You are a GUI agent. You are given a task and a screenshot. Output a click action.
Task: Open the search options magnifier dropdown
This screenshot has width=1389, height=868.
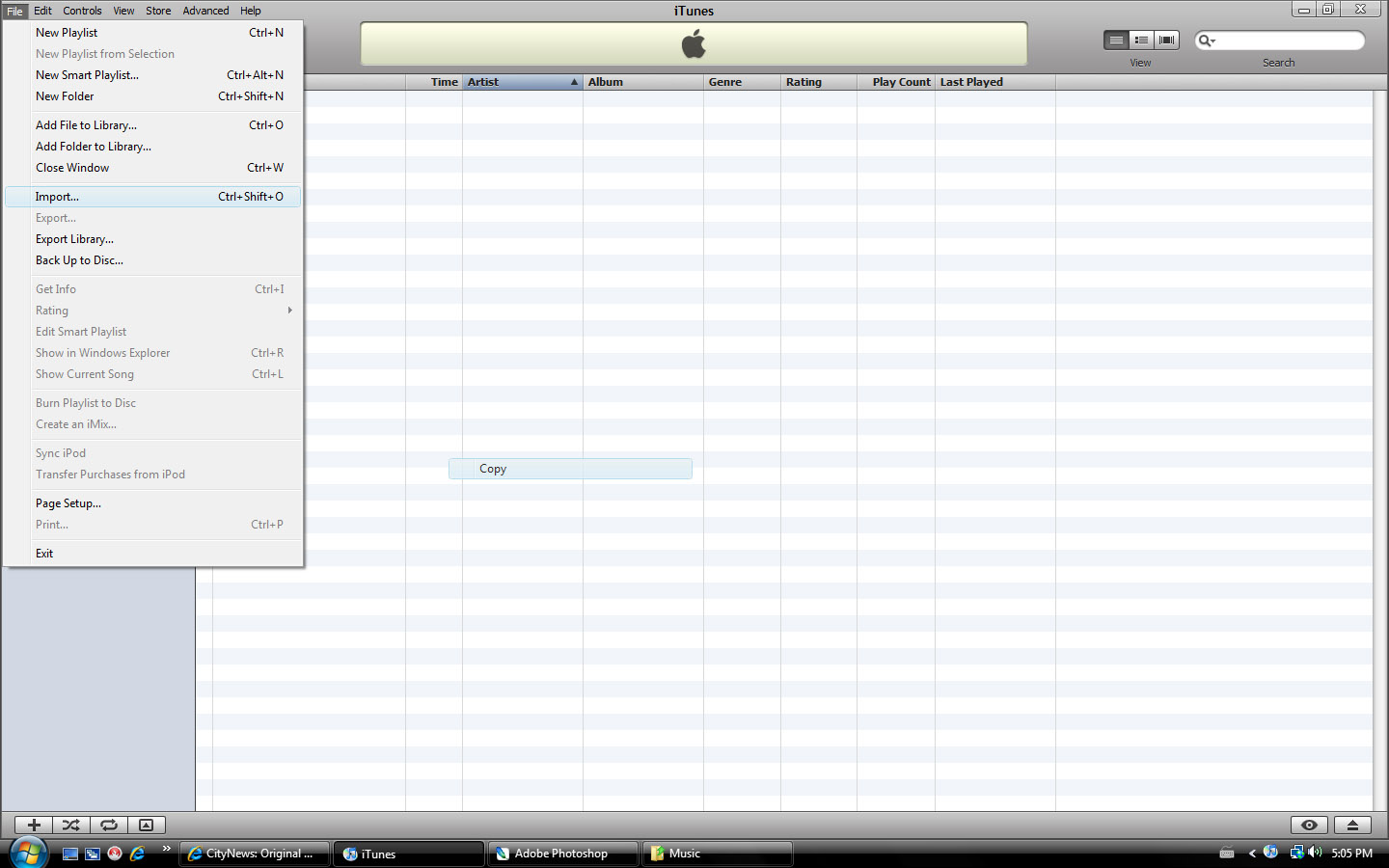tap(1207, 41)
